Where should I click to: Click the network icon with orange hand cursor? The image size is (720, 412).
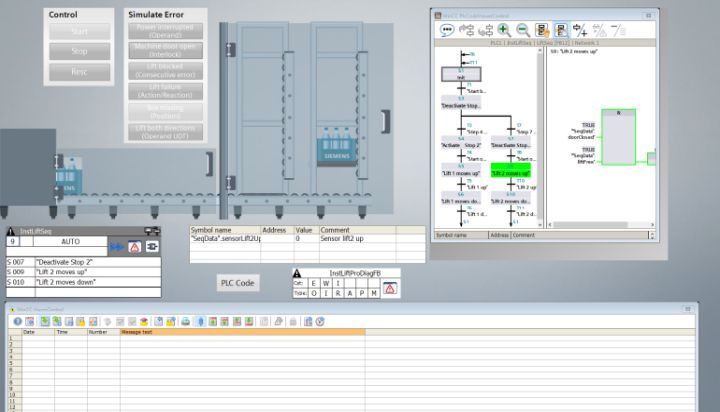pos(542,30)
